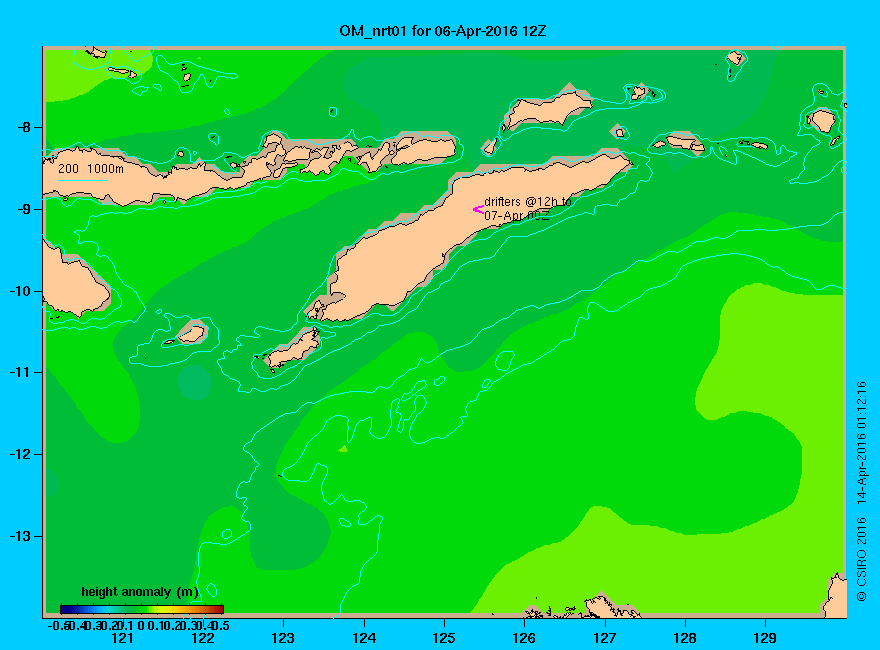The width and height of the screenshot is (880, 650).
Task: Click the latitude label '-12'
Action: point(20,454)
